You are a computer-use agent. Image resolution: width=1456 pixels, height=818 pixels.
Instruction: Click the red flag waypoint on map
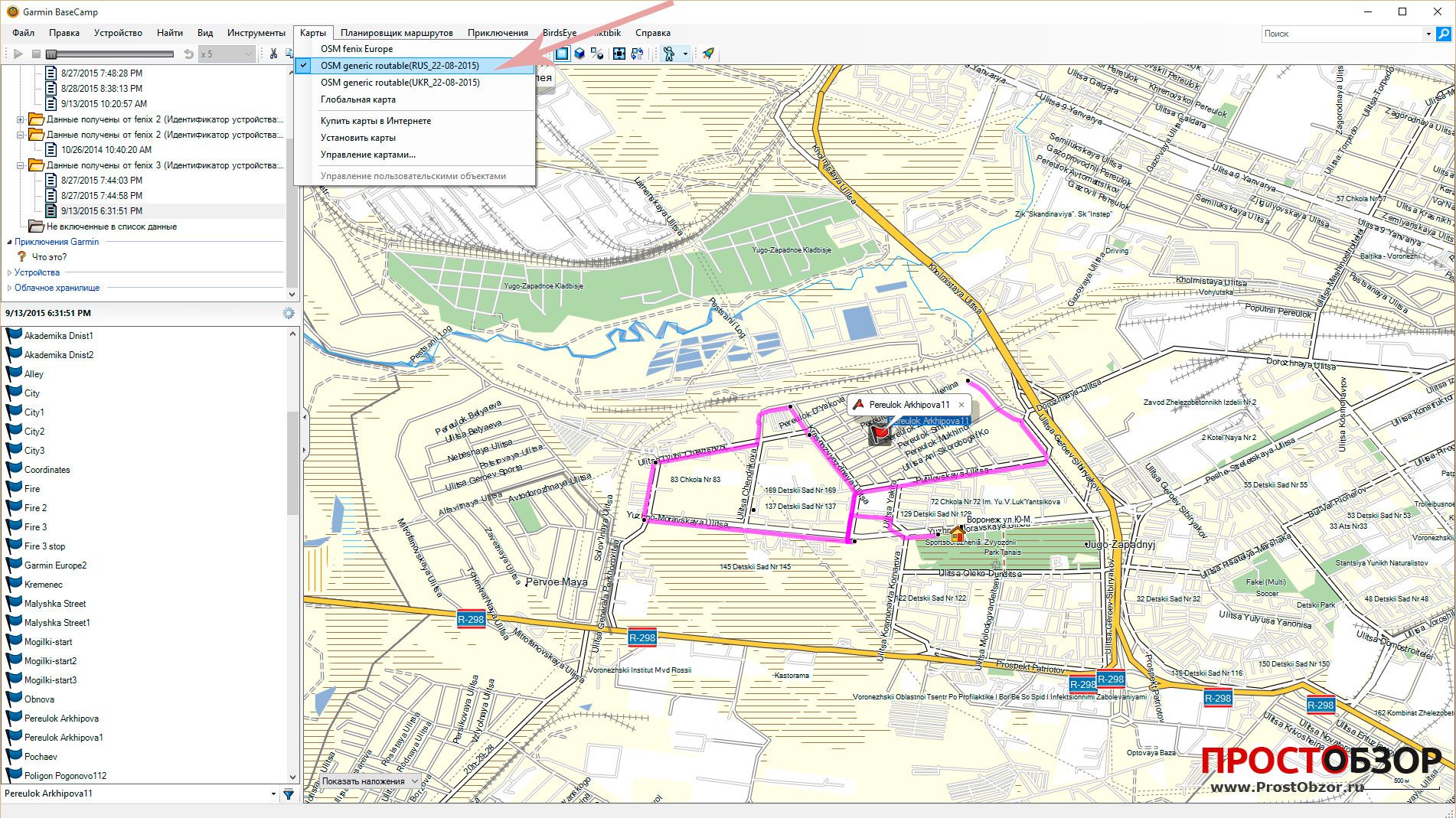tap(881, 434)
